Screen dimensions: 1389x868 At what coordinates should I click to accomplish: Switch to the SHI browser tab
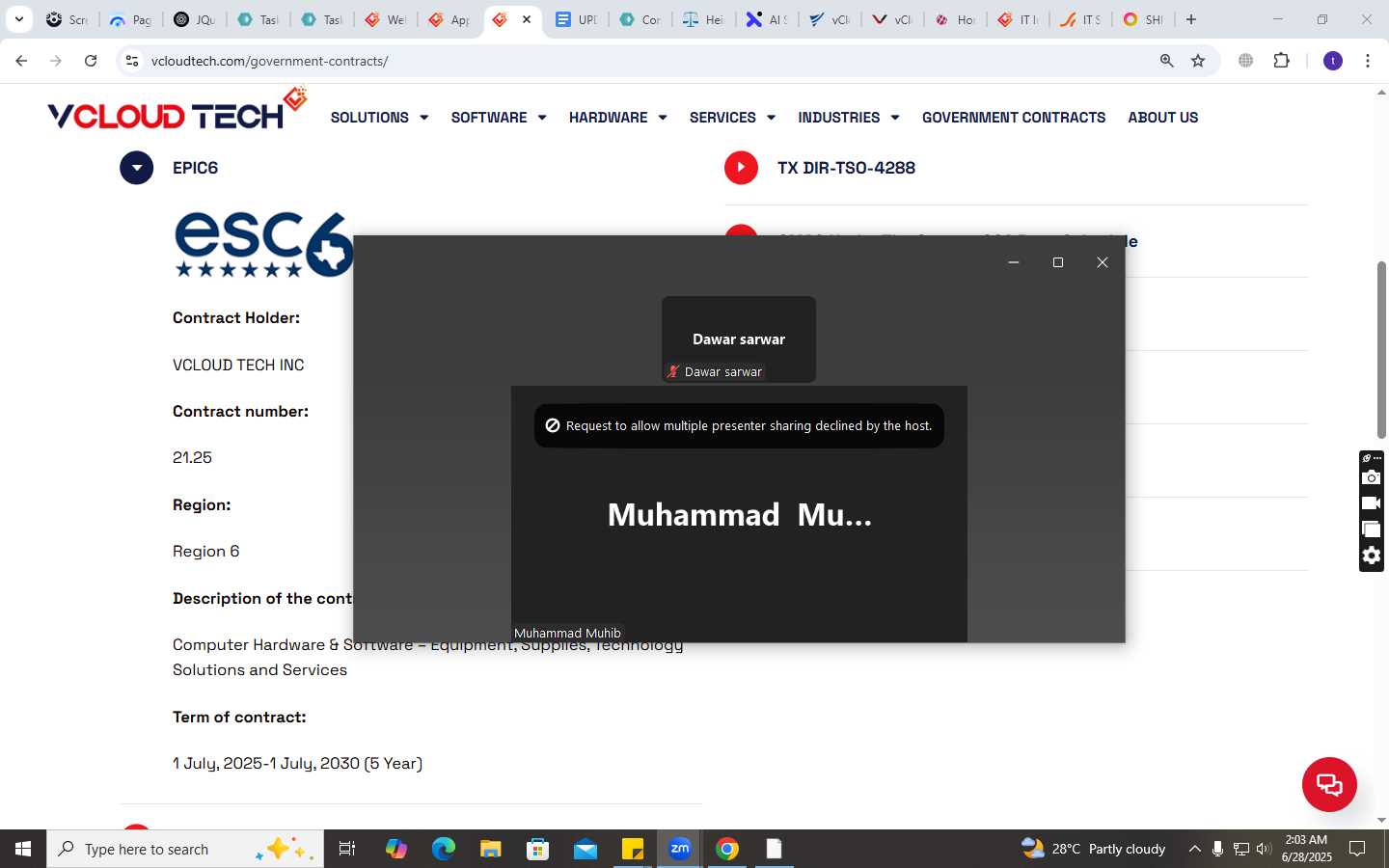pyautogui.click(x=1143, y=19)
